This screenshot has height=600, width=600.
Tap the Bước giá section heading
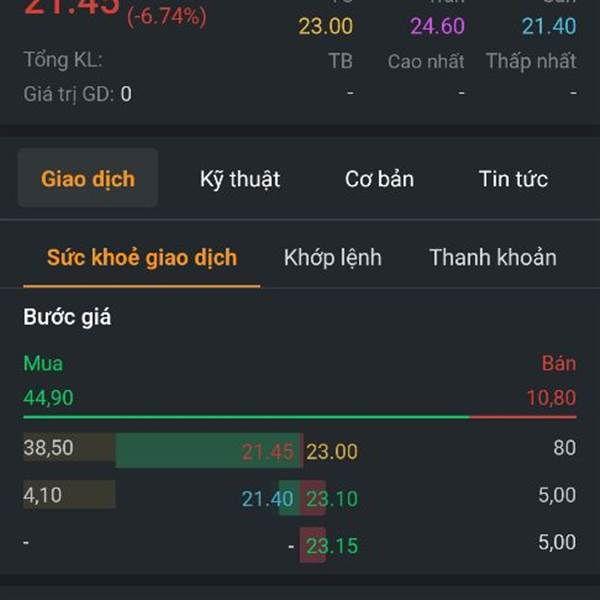tap(67, 318)
